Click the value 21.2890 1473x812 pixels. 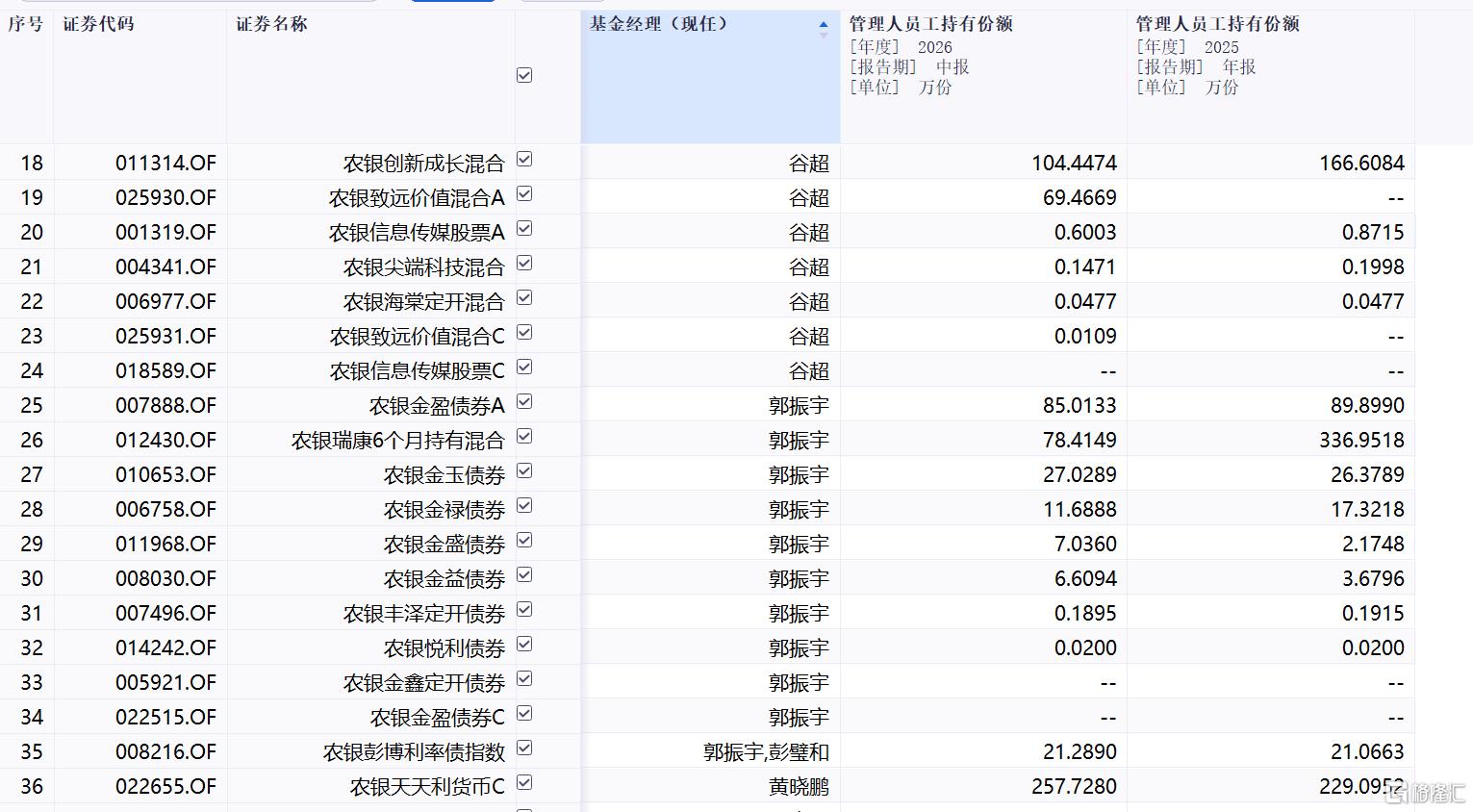pos(1079,752)
